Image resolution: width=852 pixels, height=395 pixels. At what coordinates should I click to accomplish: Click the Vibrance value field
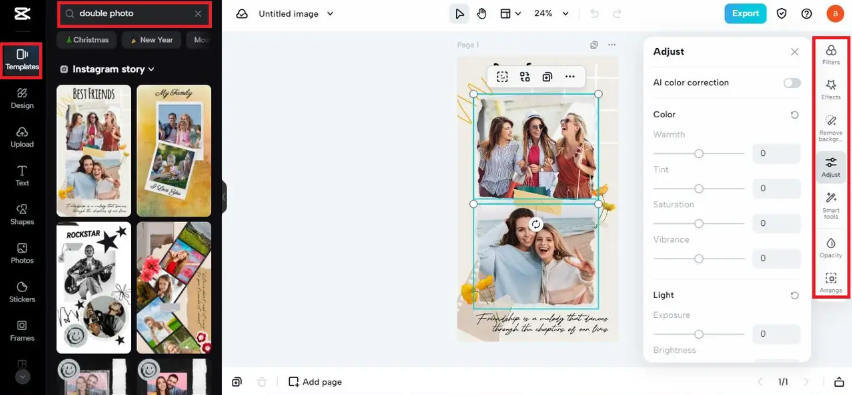[x=776, y=258]
